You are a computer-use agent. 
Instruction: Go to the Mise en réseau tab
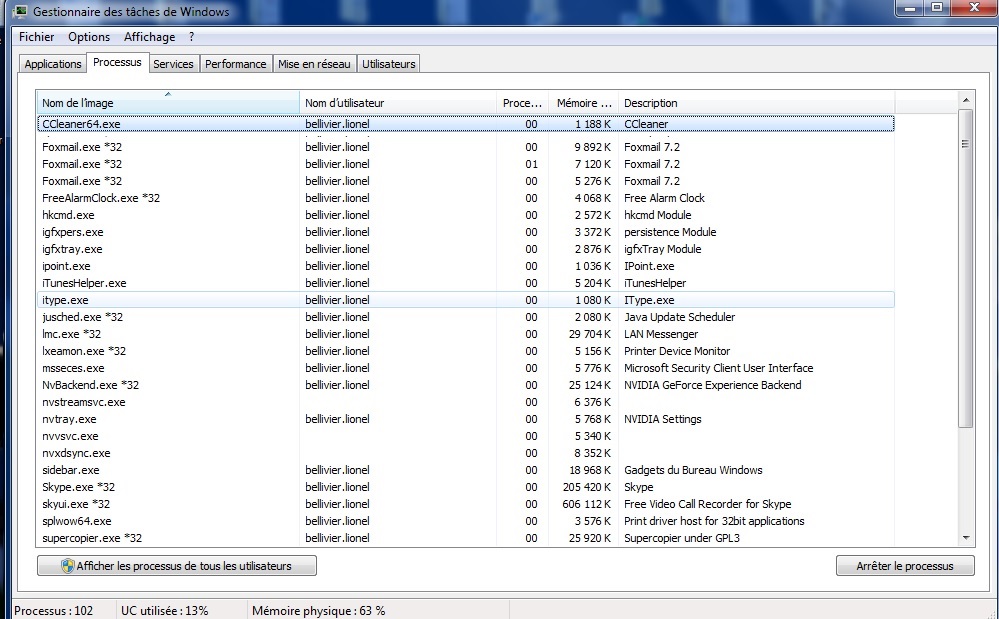[314, 64]
